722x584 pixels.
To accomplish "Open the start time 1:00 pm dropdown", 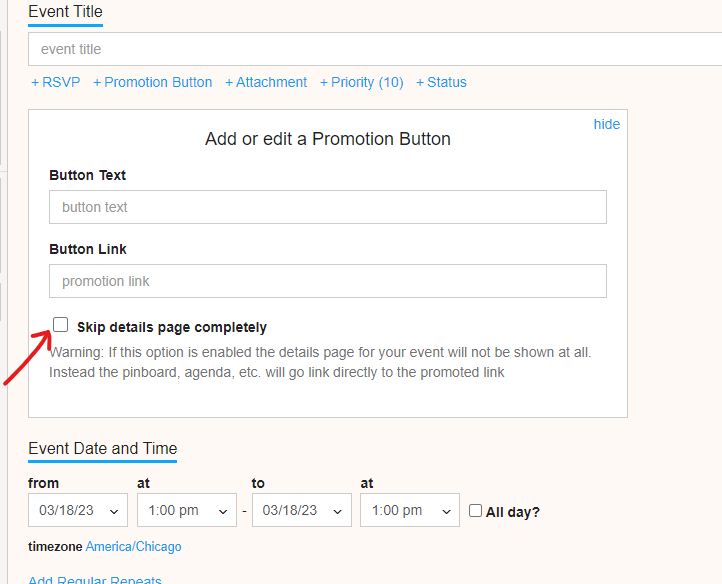I will pos(187,510).
